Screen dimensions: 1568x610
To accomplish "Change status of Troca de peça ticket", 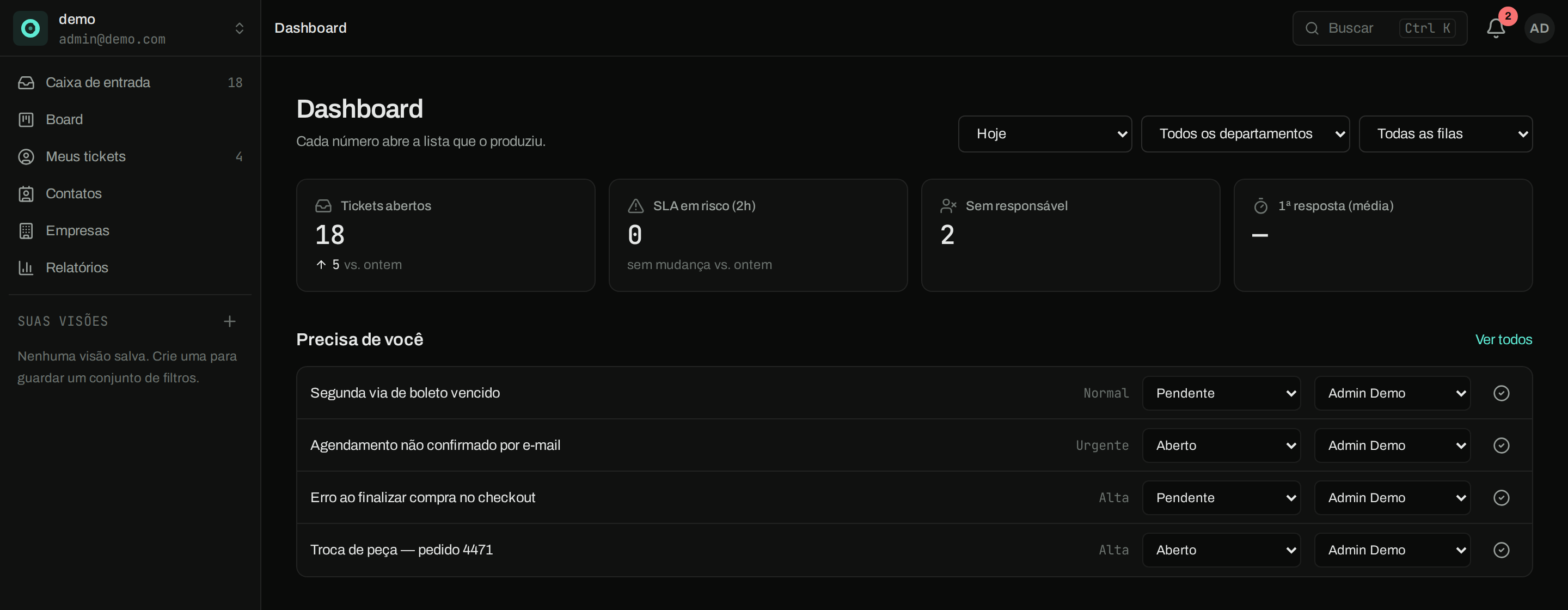I will [x=1221, y=550].
